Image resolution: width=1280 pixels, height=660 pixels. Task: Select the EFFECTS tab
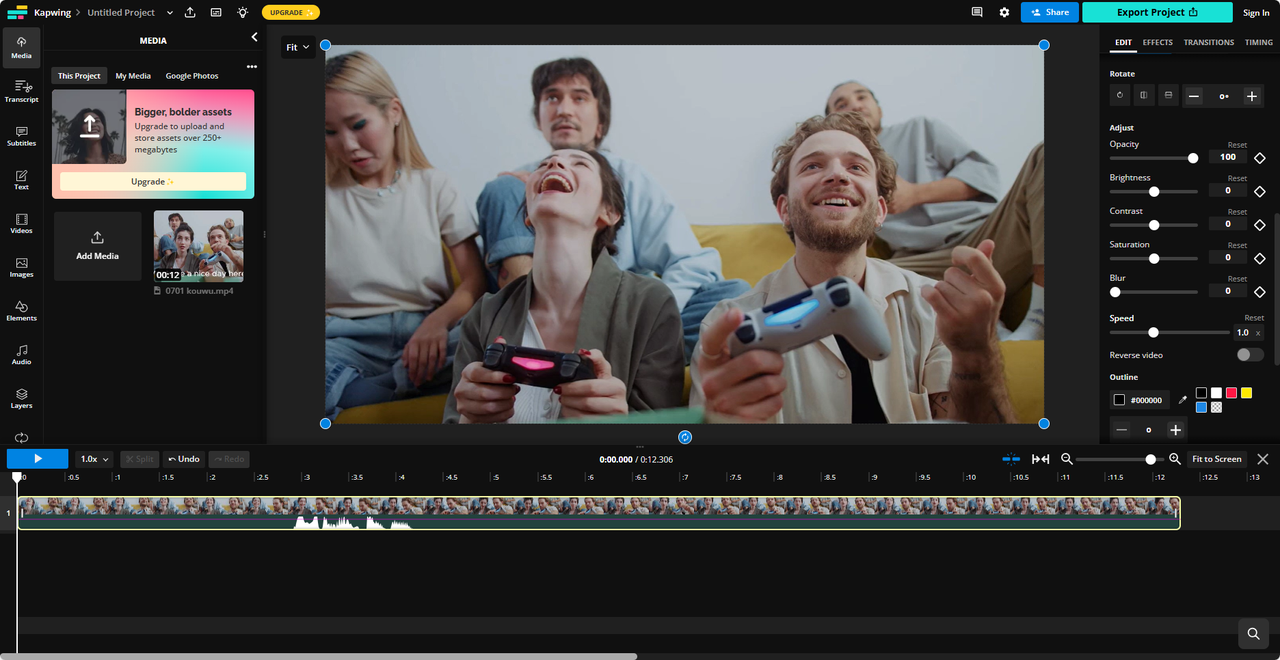(x=1158, y=42)
